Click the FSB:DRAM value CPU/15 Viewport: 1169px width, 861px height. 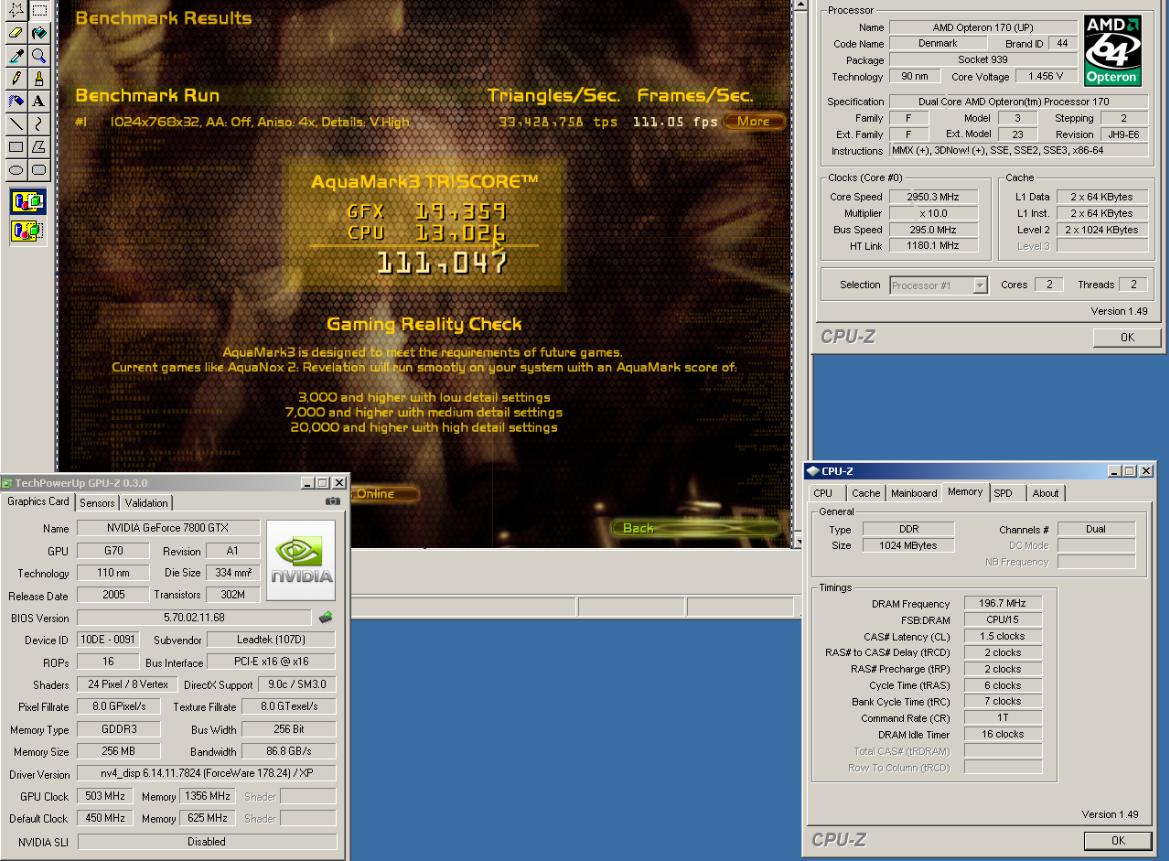(1003, 619)
